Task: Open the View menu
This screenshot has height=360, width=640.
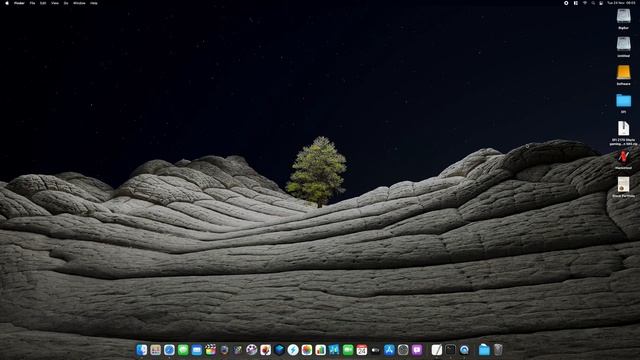Action: pos(55,3)
